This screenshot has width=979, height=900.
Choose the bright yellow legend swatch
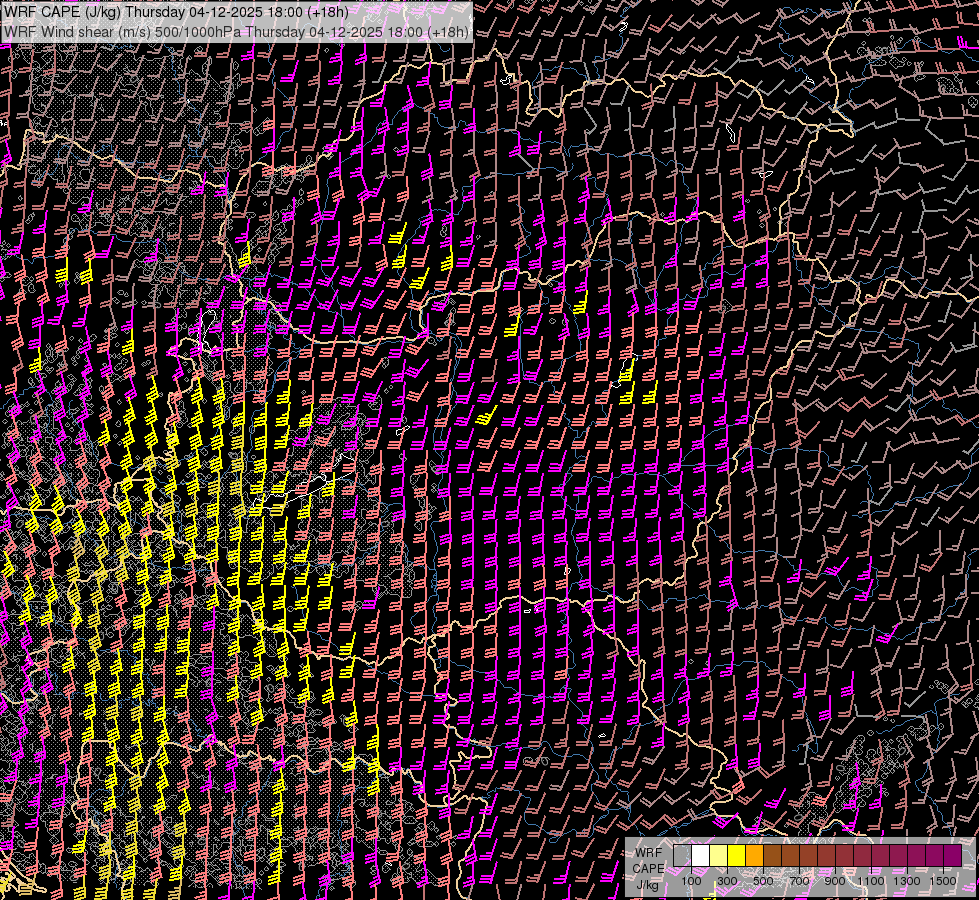tap(736, 856)
